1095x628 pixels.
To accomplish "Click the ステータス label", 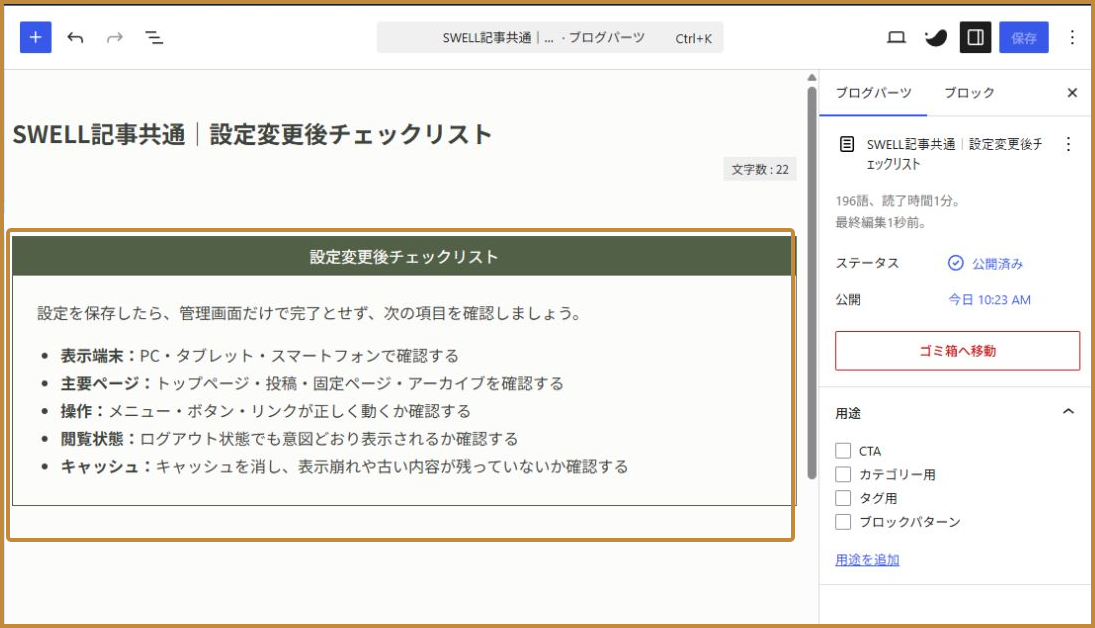I will pyautogui.click(x=867, y=263).
